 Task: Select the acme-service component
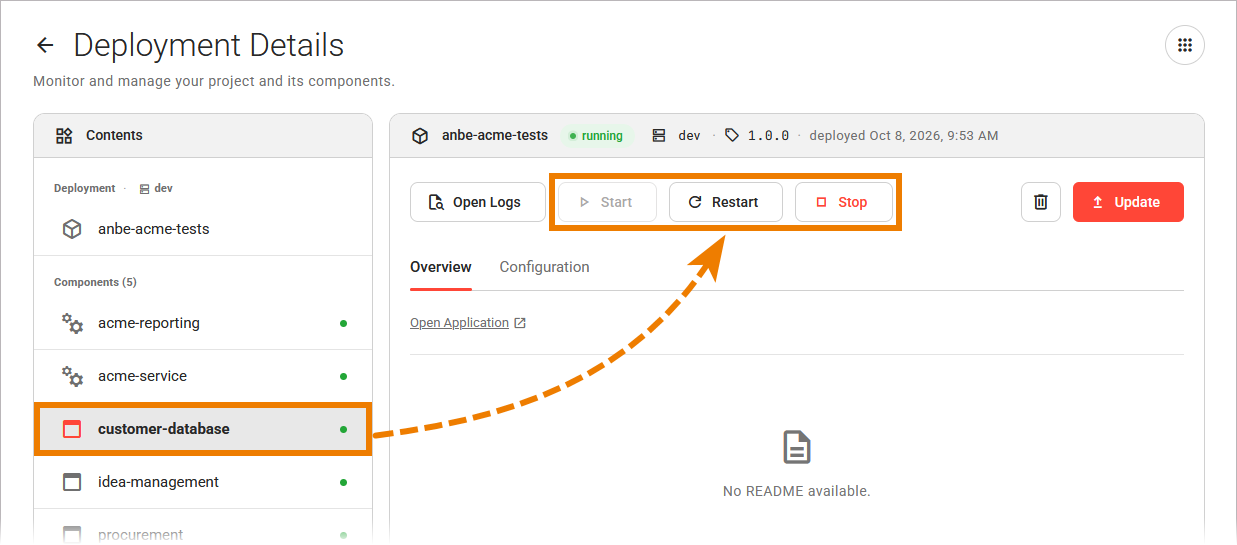pyautogui.click(x=203, y=376)
